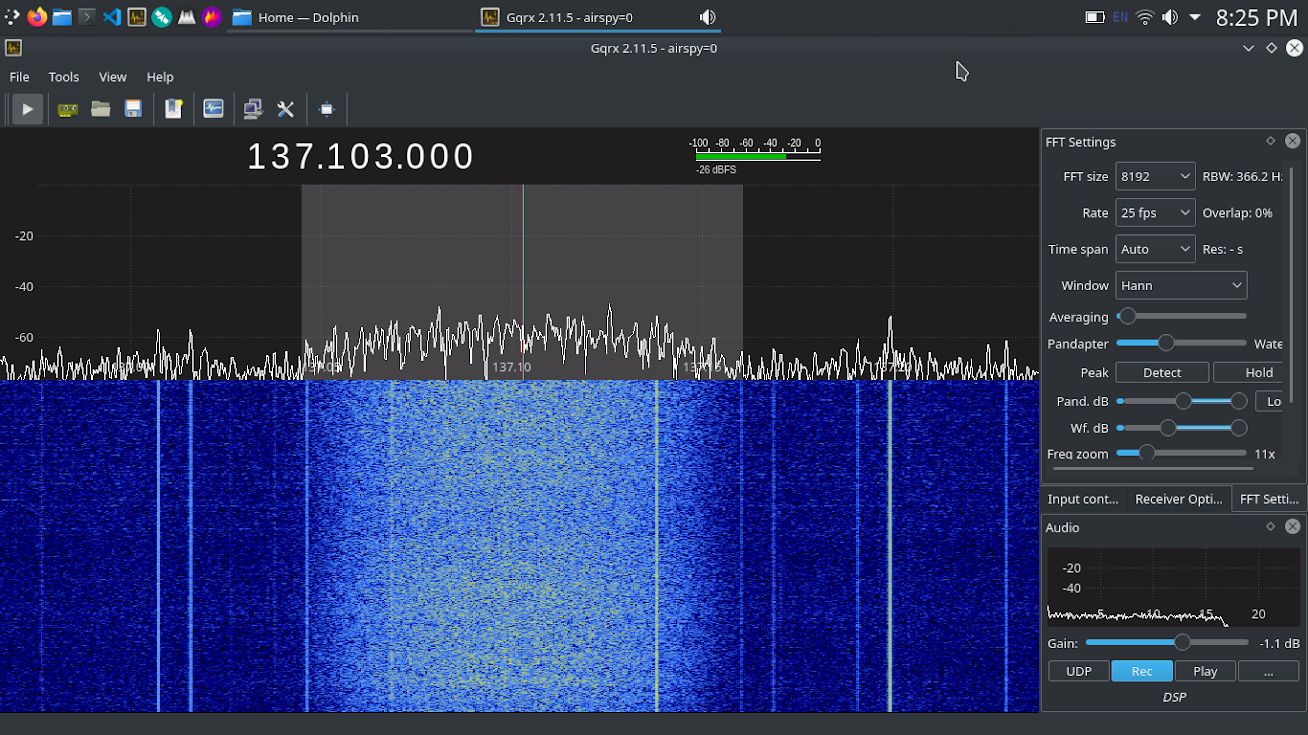
Task: Toggle Peak Detect
Action: [x=1162, y=372]
